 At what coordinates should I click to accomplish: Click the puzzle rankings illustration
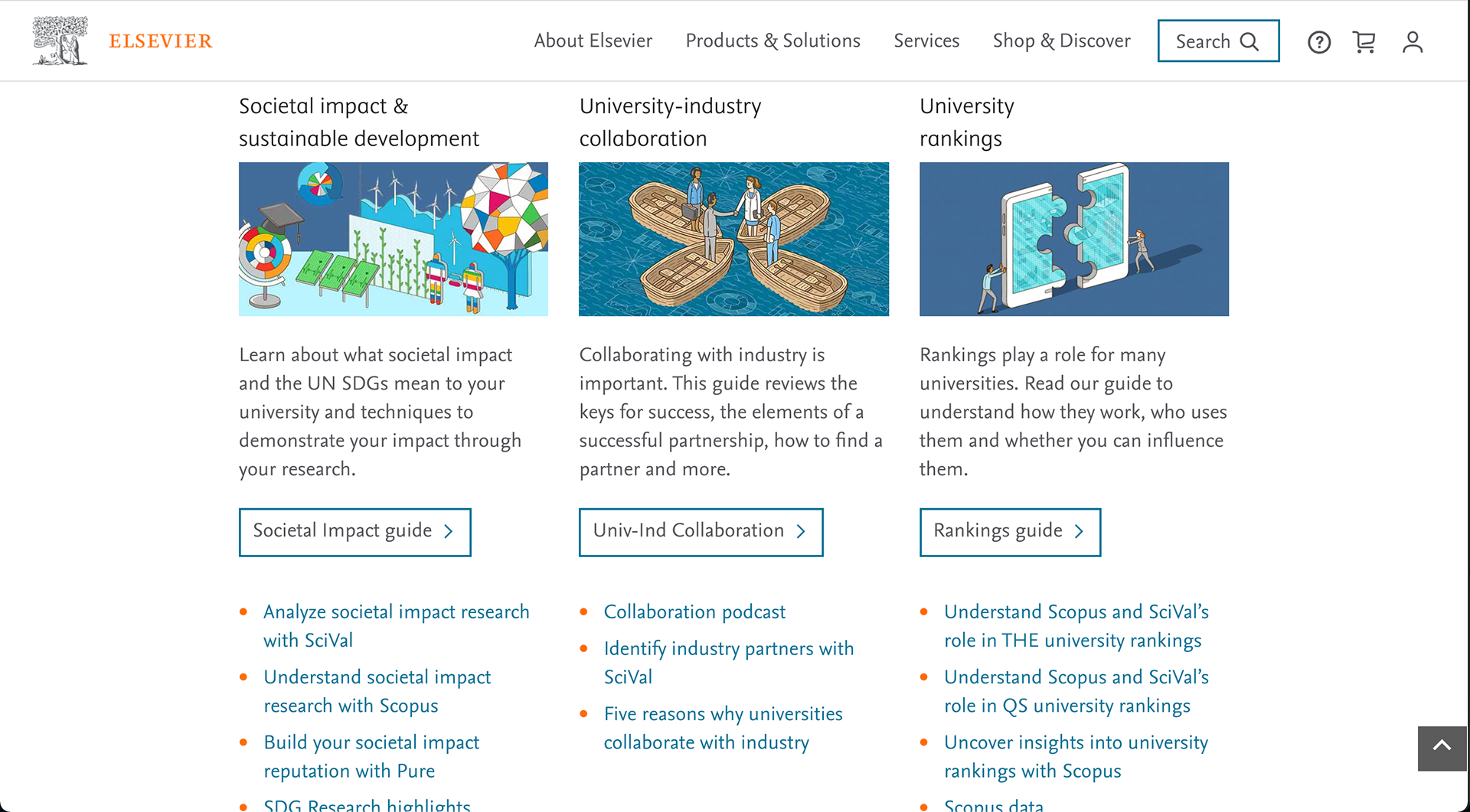click(x=1073, y=240)
